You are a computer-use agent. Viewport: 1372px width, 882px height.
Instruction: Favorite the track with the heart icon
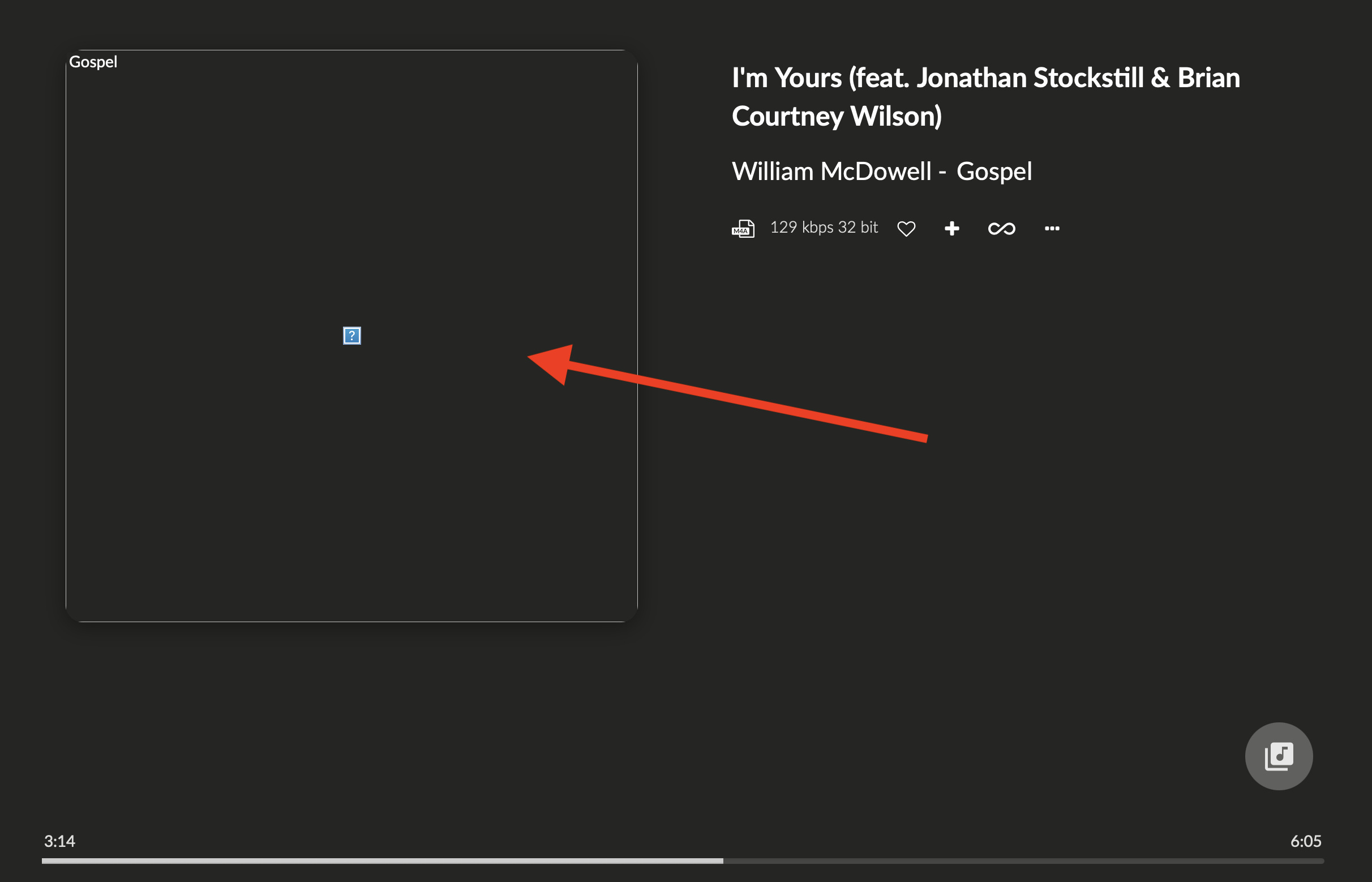point(906,229)
